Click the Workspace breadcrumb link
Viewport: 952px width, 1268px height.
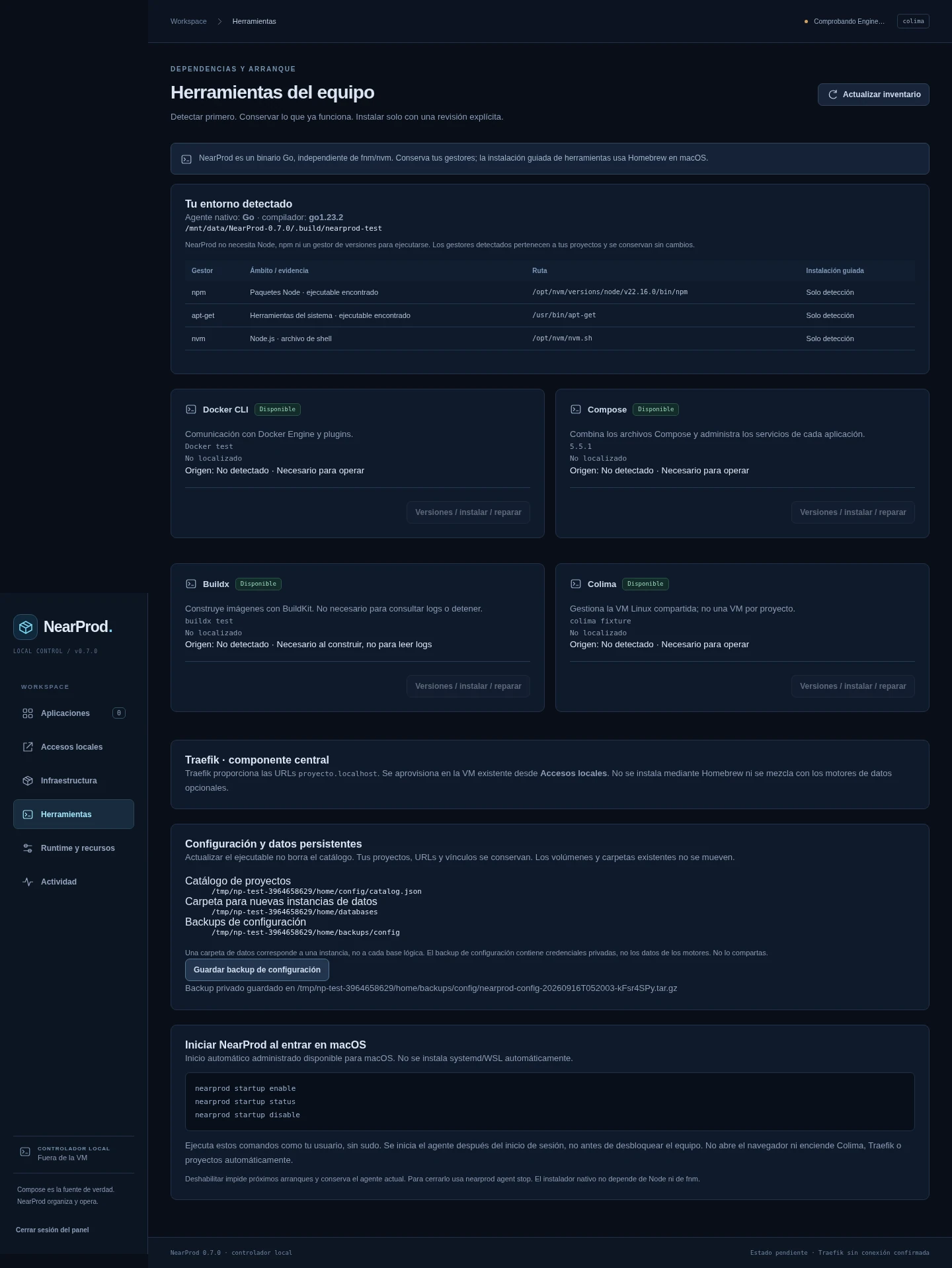[188, 22]
